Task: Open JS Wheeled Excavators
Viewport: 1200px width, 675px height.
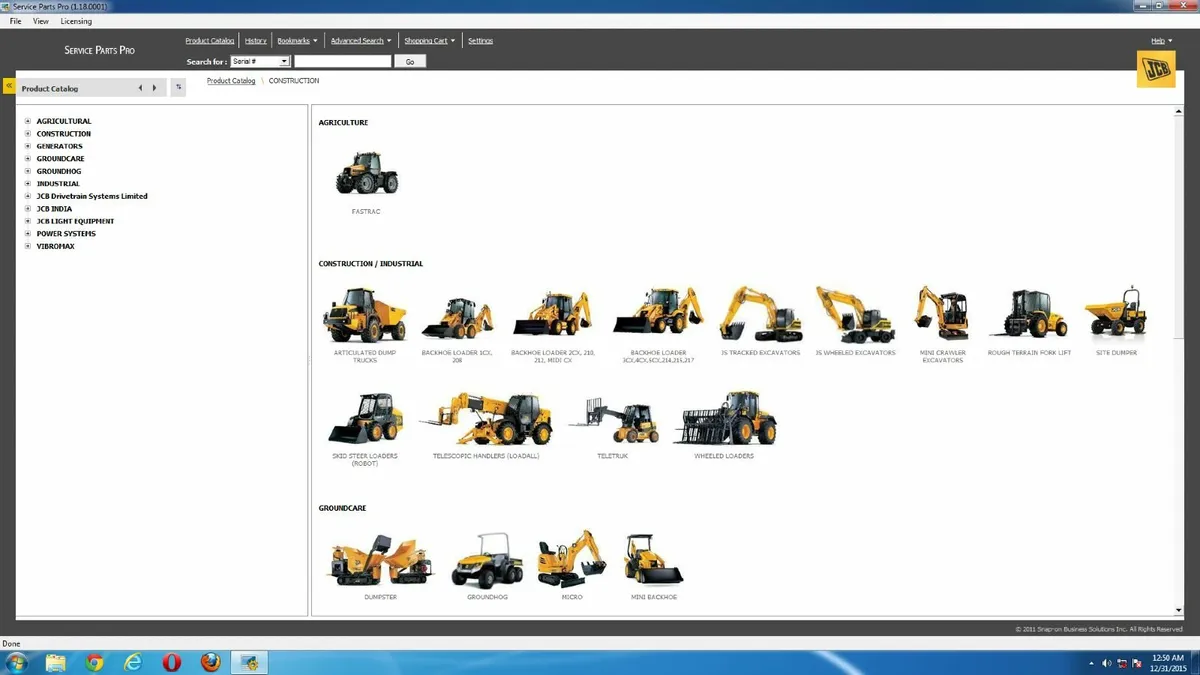Action: point(854,314)
